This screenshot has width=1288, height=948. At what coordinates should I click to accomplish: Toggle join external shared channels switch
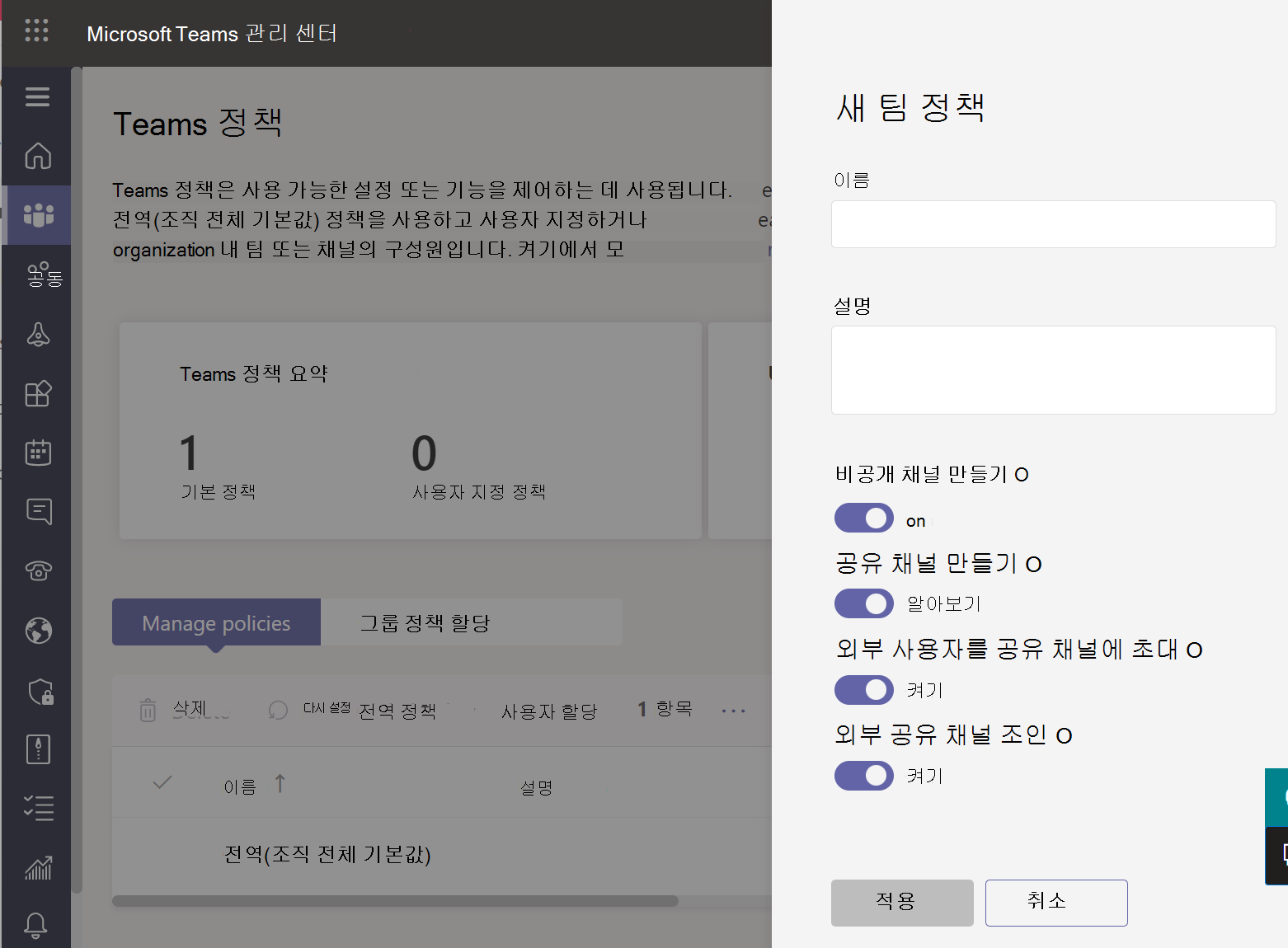864,776
